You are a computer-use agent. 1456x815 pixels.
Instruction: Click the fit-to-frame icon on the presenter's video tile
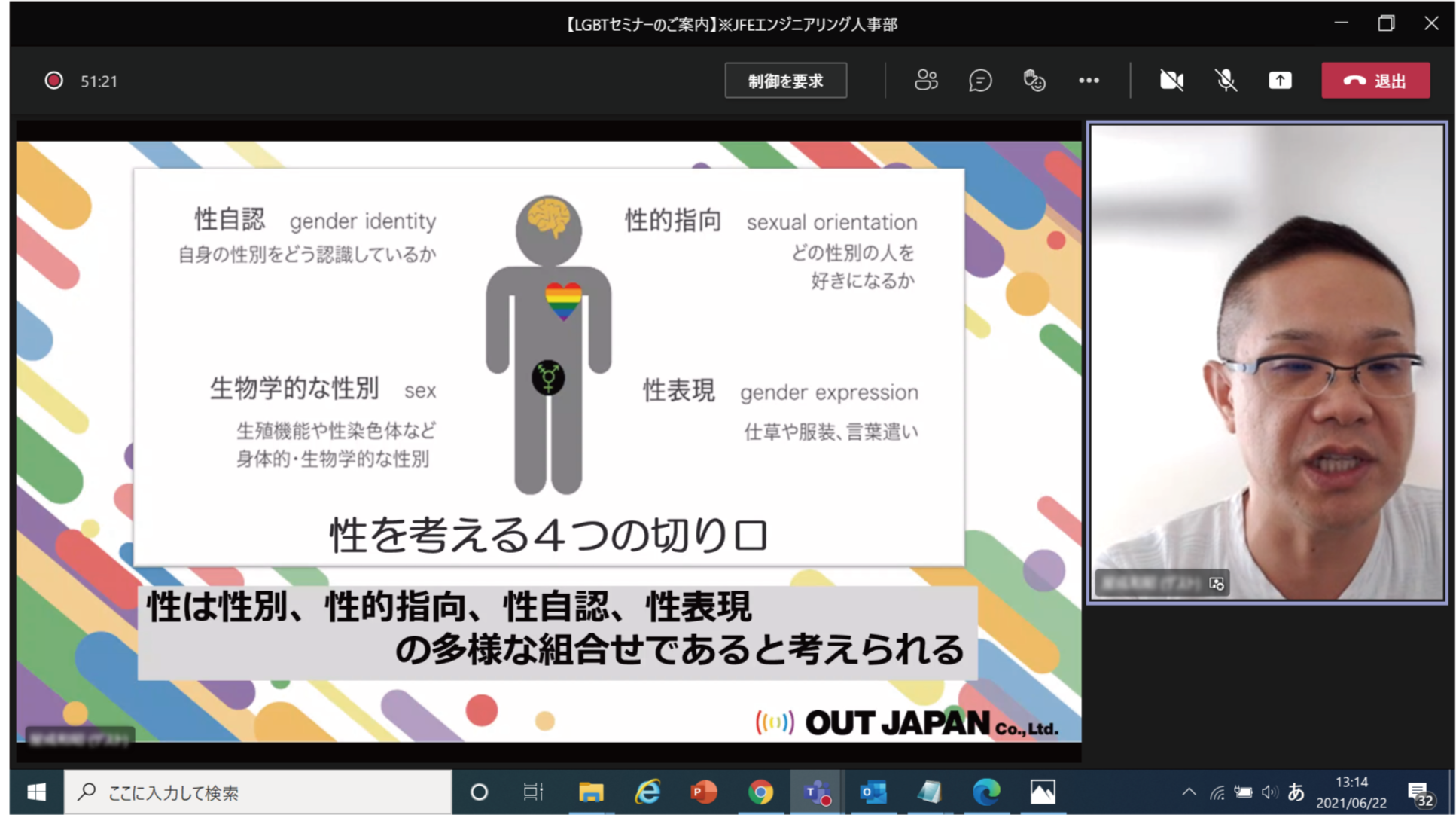pyautogui.click(x=1217, y=584)
